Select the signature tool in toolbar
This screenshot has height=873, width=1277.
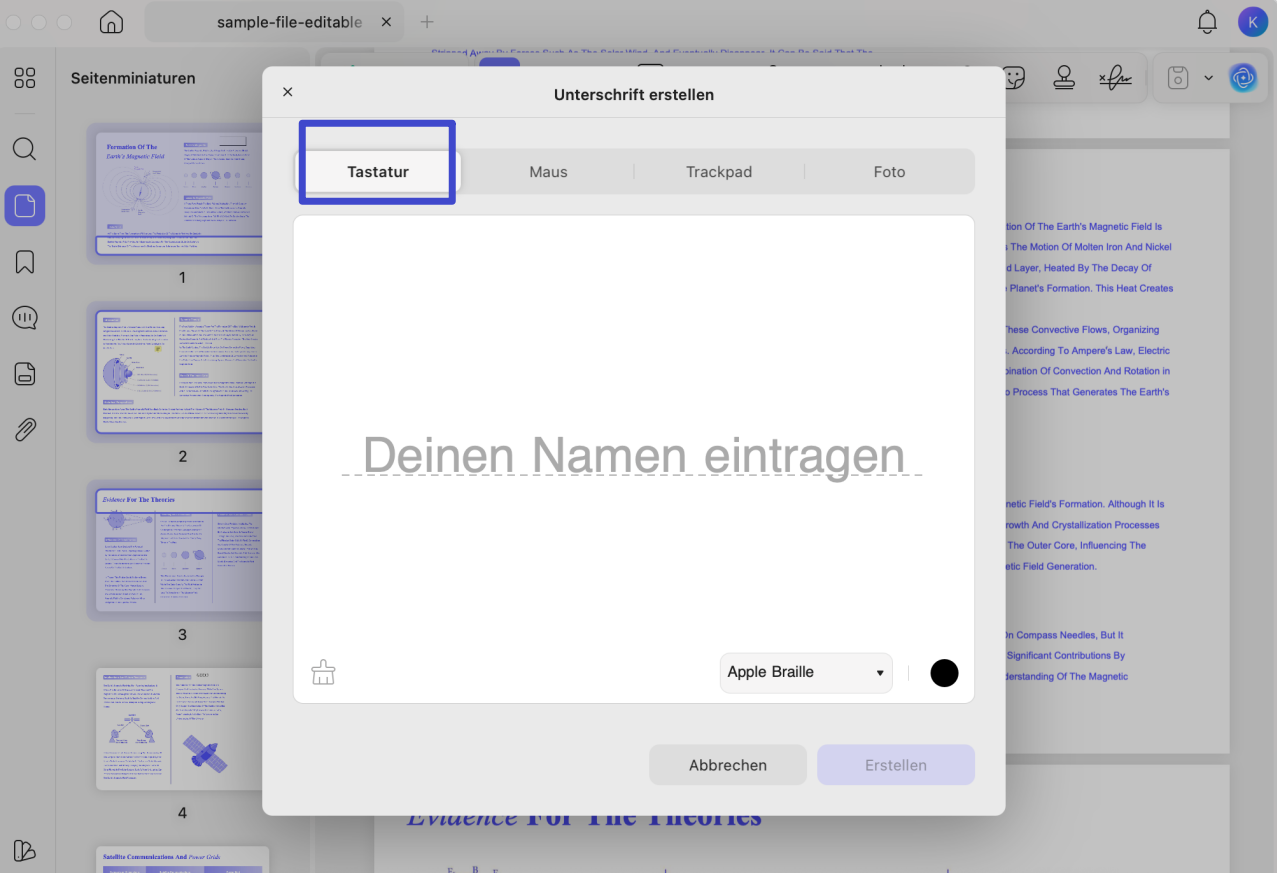pos(1114,78)
